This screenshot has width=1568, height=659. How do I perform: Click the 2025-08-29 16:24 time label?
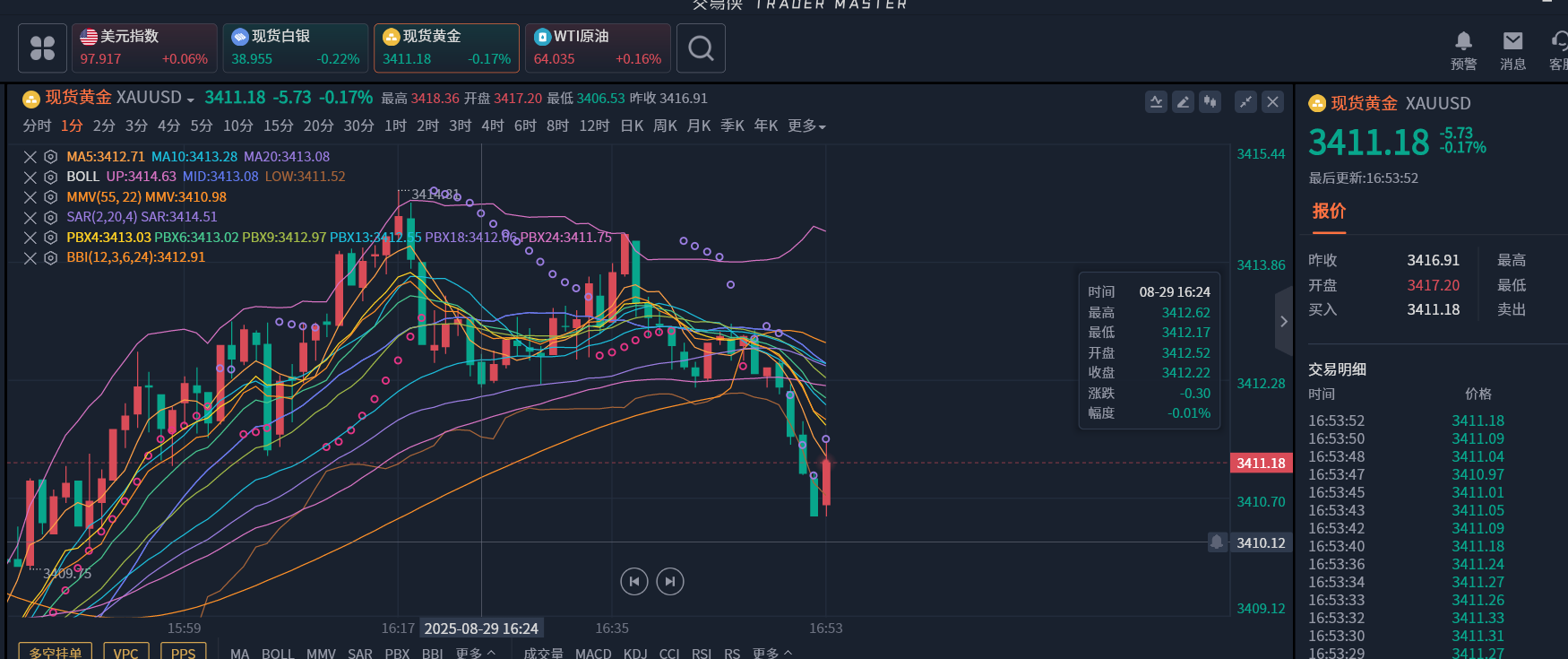pos(481,629)
